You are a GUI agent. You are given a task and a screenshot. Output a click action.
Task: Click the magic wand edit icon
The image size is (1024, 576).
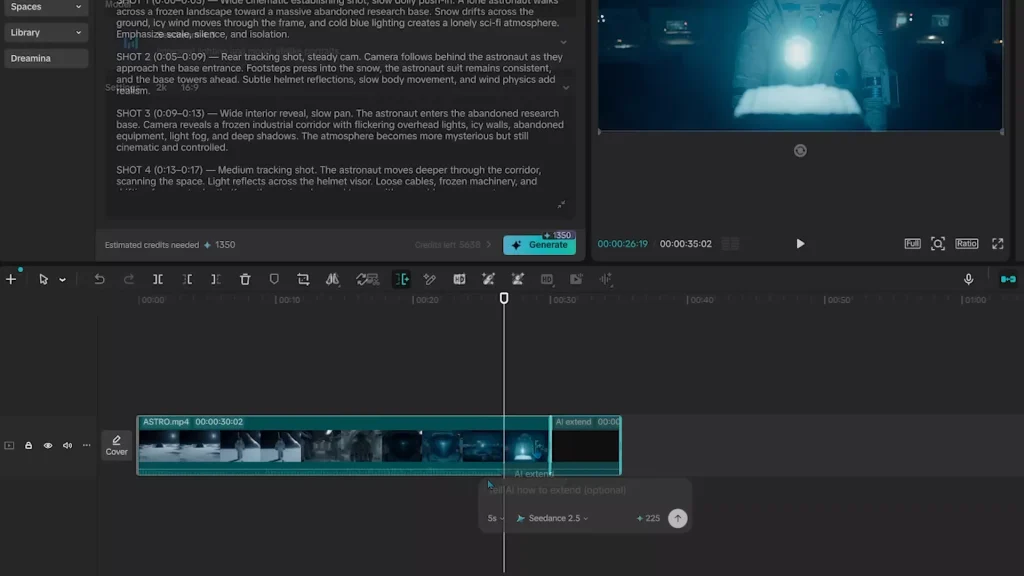[430, 280]
